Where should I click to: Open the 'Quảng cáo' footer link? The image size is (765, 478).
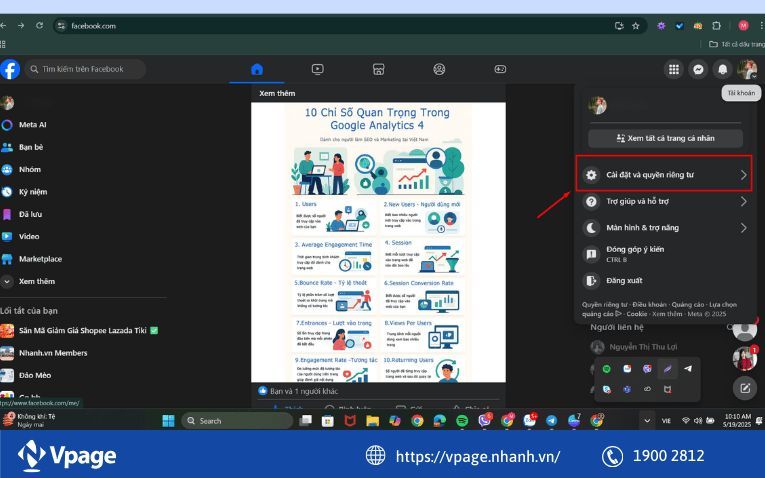click(x=687, y=304)
